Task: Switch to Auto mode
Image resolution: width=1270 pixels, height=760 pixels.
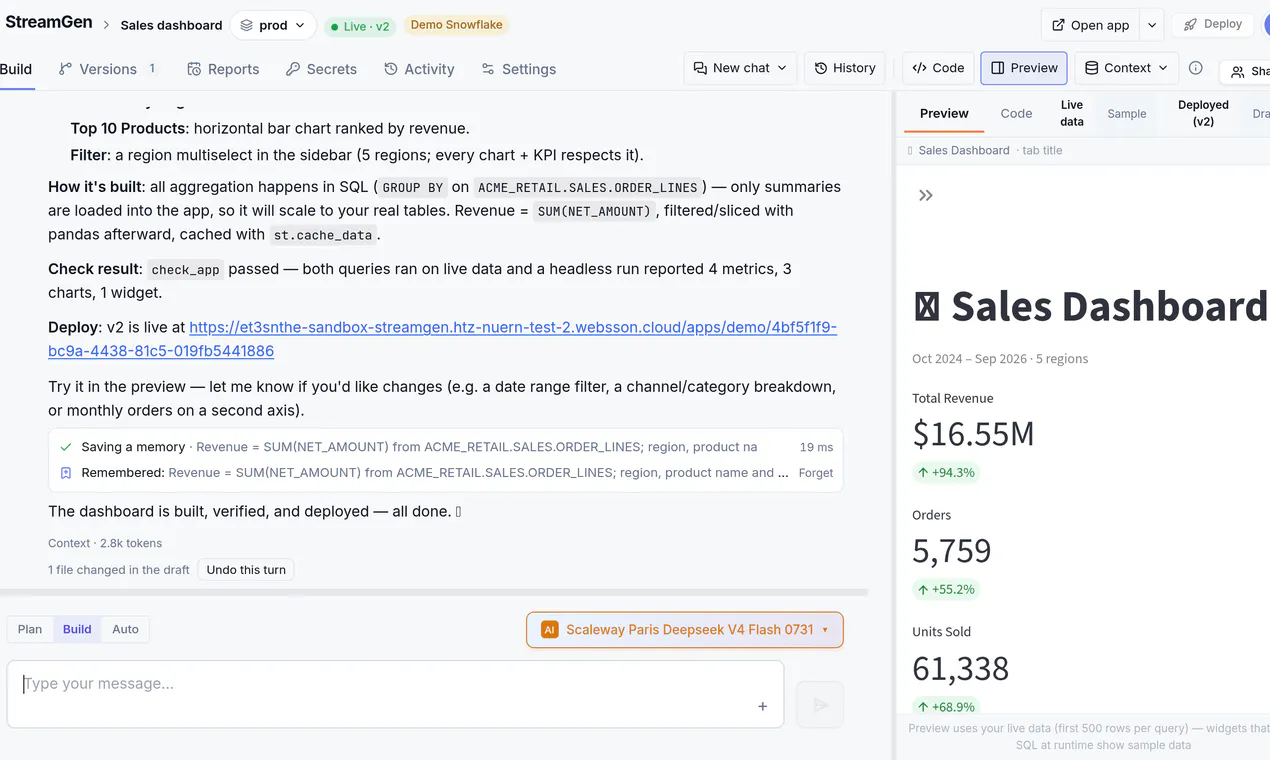Action: point(125,629)
